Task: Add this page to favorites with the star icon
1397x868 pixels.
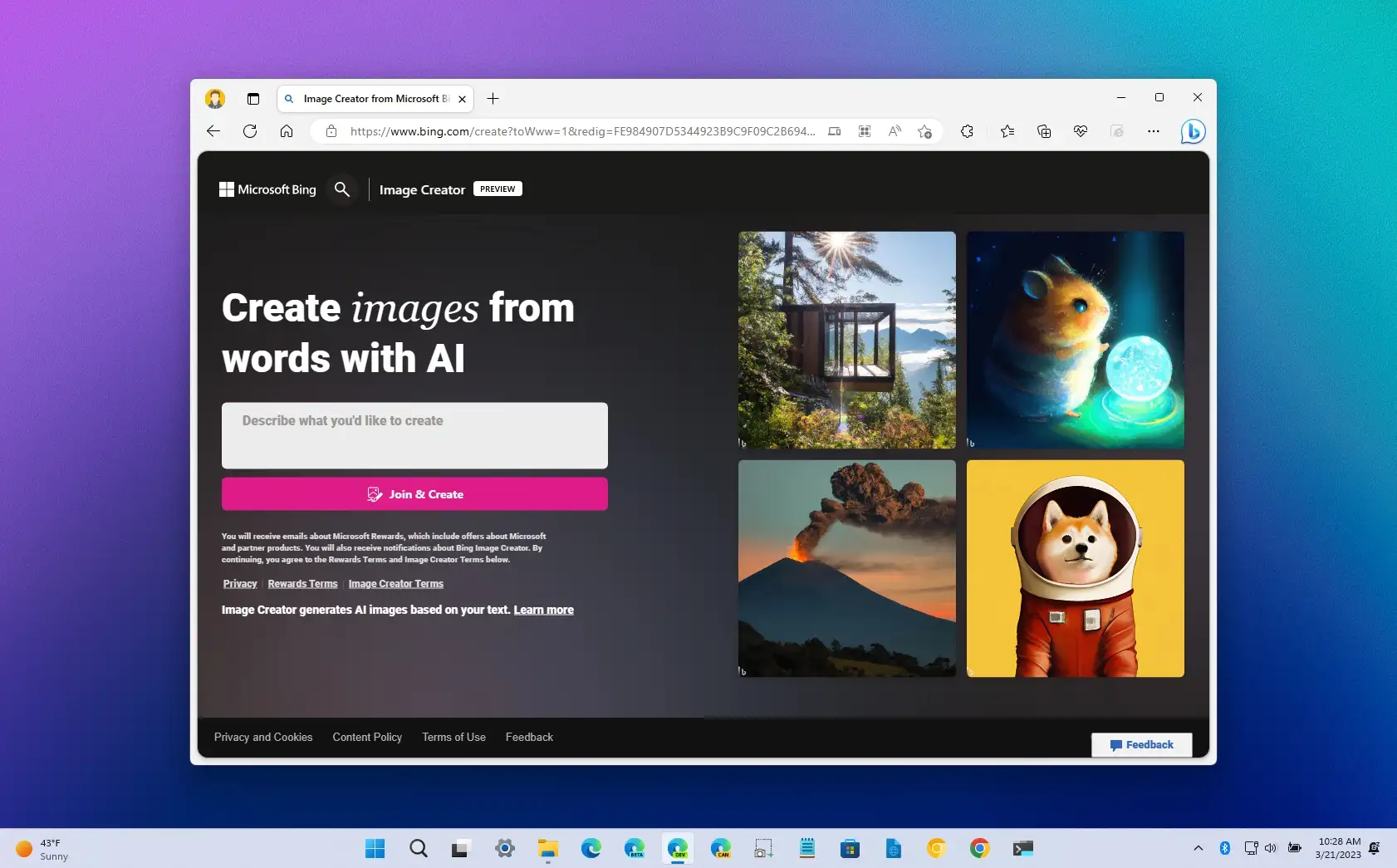Action: tap(924, 131)
